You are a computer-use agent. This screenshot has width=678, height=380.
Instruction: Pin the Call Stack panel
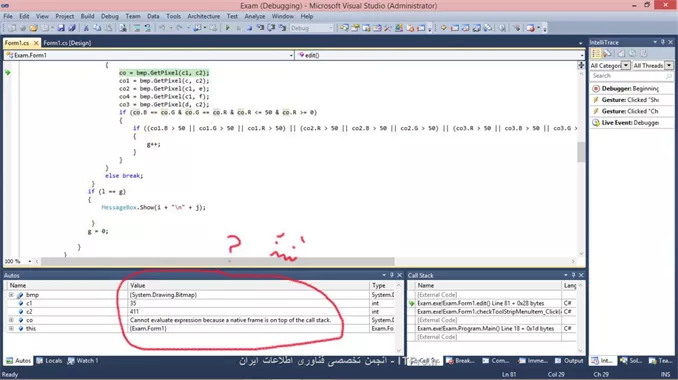(x=573, y=275)
